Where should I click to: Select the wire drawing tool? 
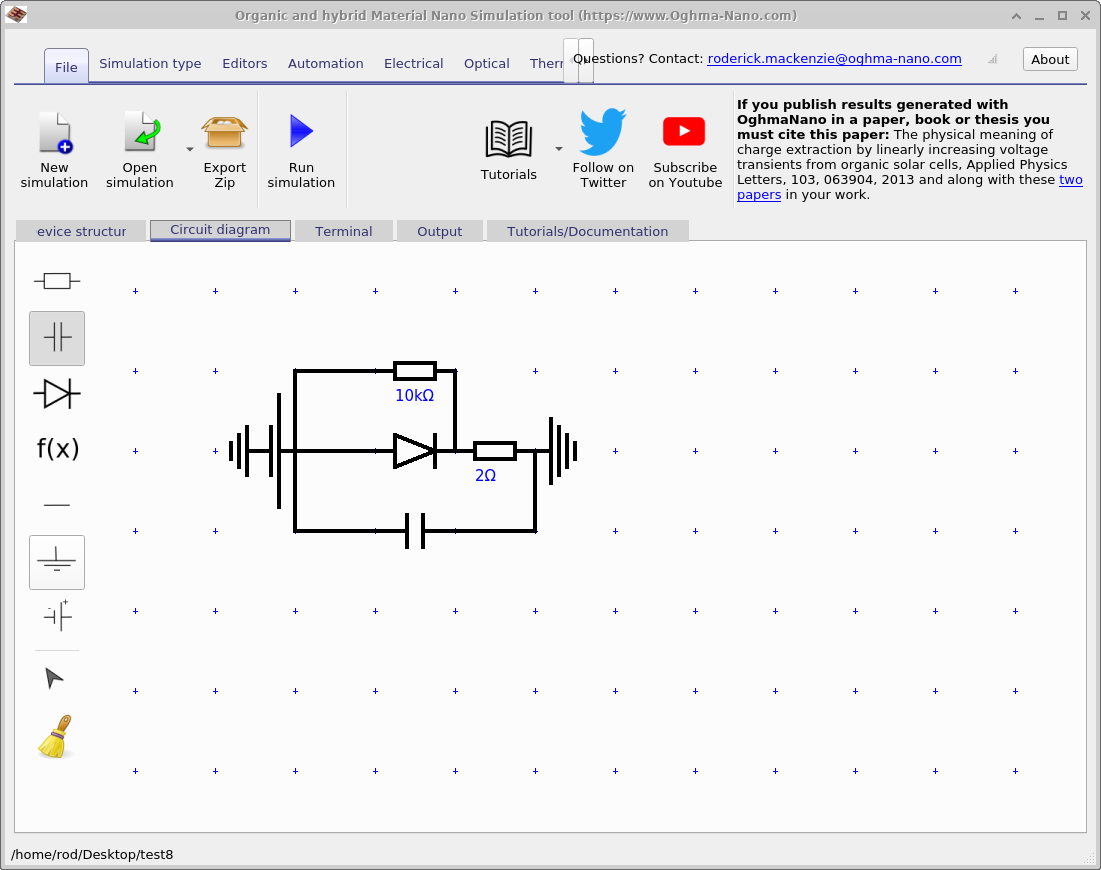pyautogui.click(x=57, y=505)
